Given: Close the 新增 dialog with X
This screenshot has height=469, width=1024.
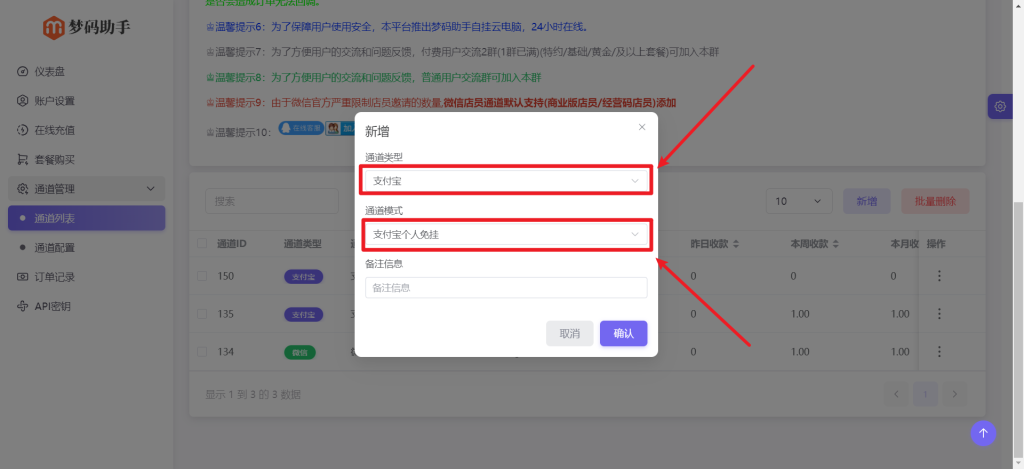Looking at the screenshot, I should (642, 127).
